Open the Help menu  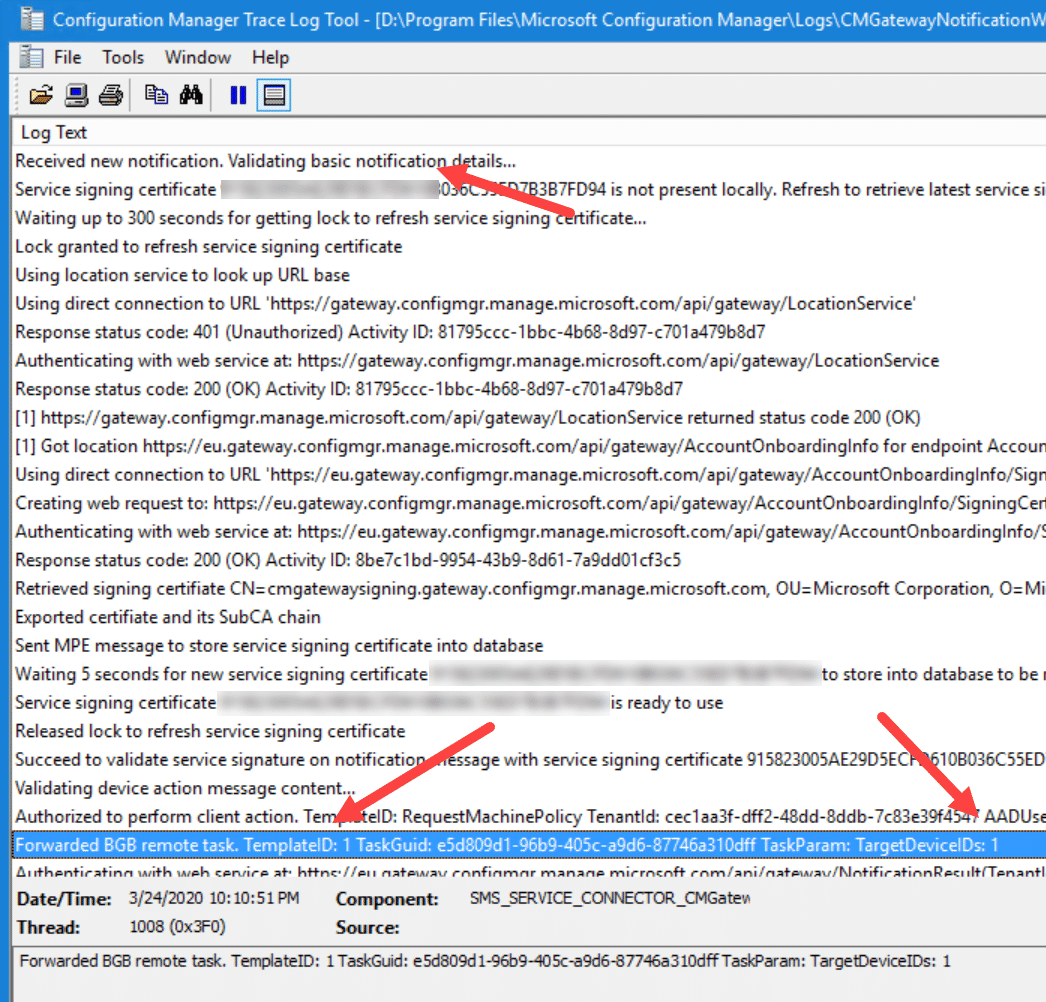pyautogui.click(x=270, y=57)
